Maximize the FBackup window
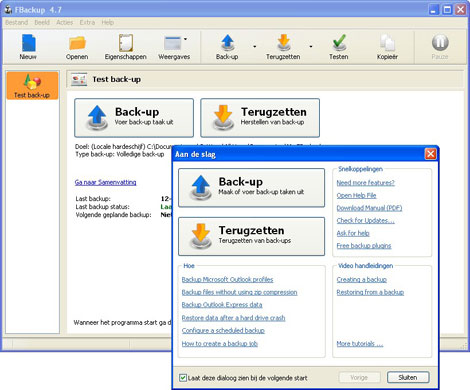This screenshot has width=470, height=390. [447, 10]
